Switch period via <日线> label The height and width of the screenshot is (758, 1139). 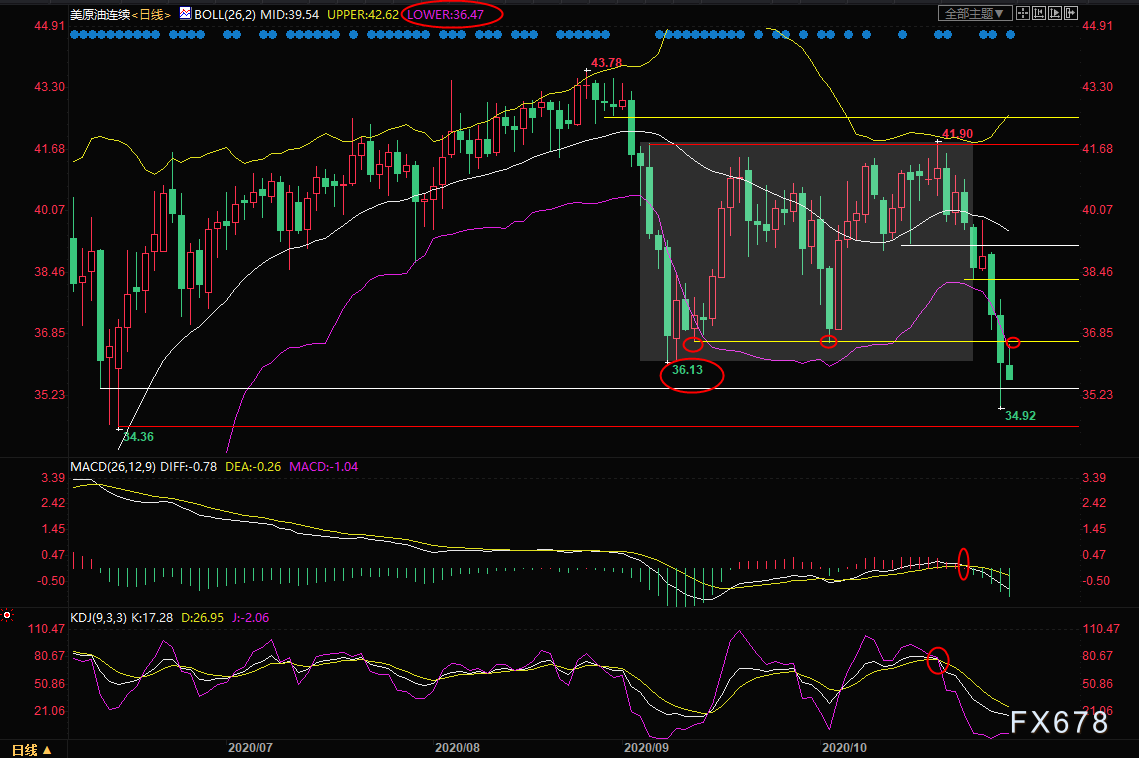[x=151, y=15]
